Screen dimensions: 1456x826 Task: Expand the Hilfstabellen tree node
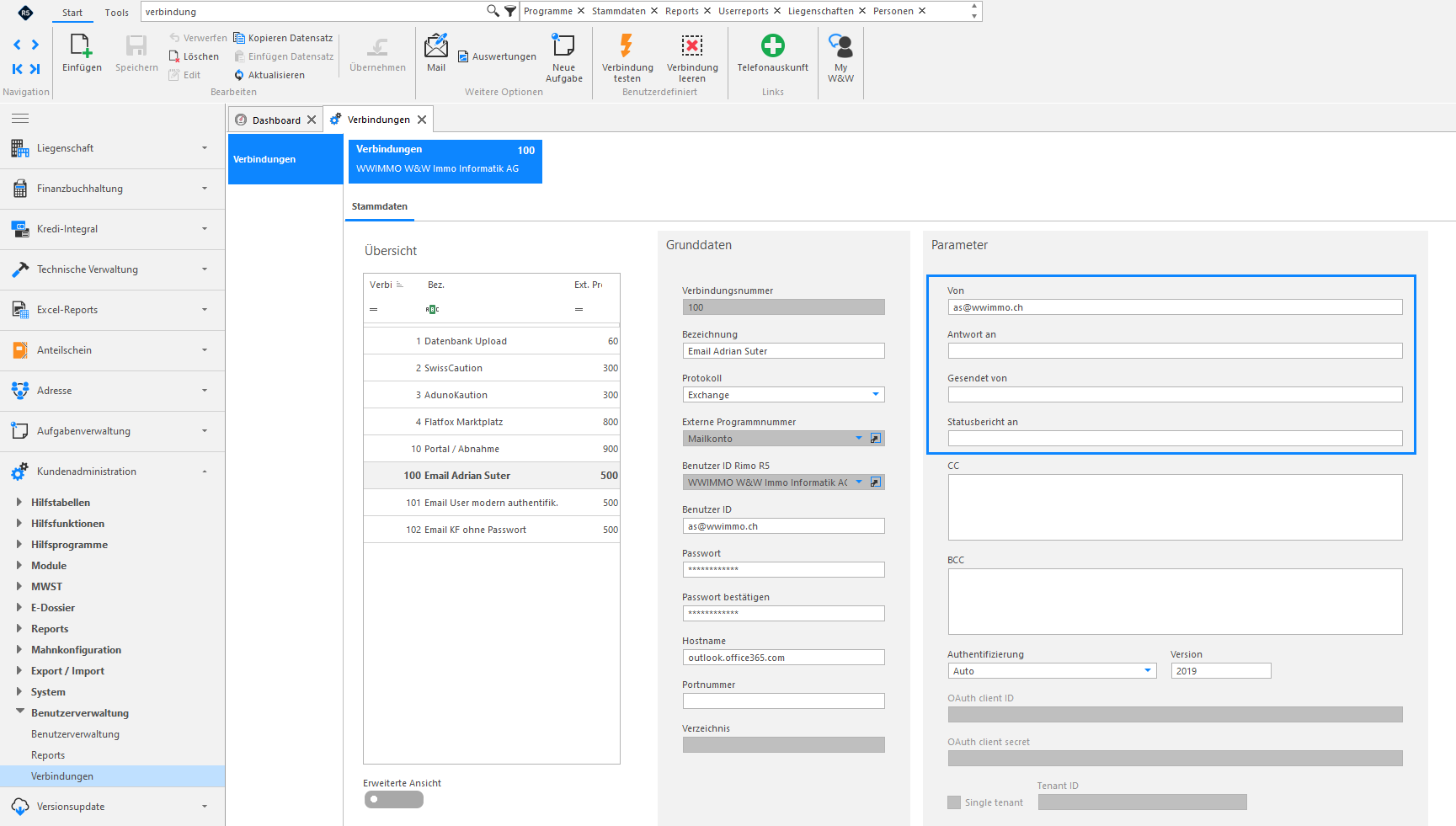tap(19, 502)
